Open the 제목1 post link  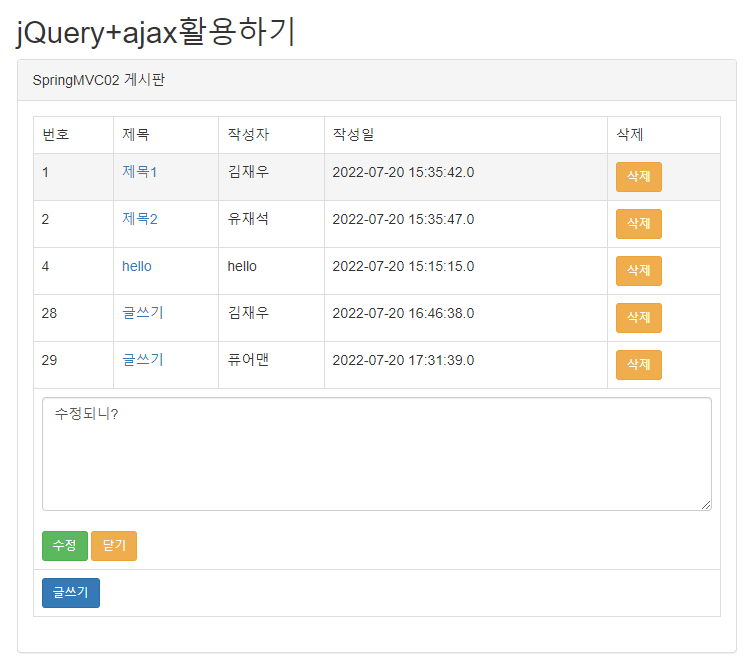point(139,171)
